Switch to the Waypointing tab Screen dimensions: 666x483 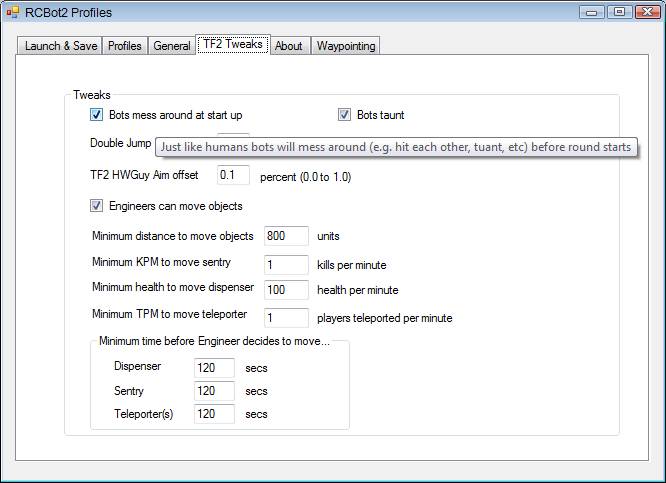[346, 45]
